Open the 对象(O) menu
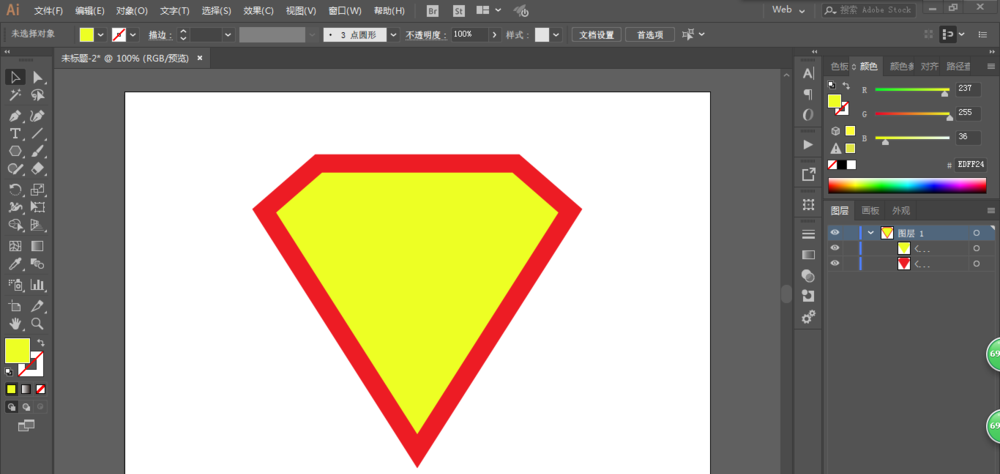Viewport: 1000px width, 474px height. (x=132, y=11)
